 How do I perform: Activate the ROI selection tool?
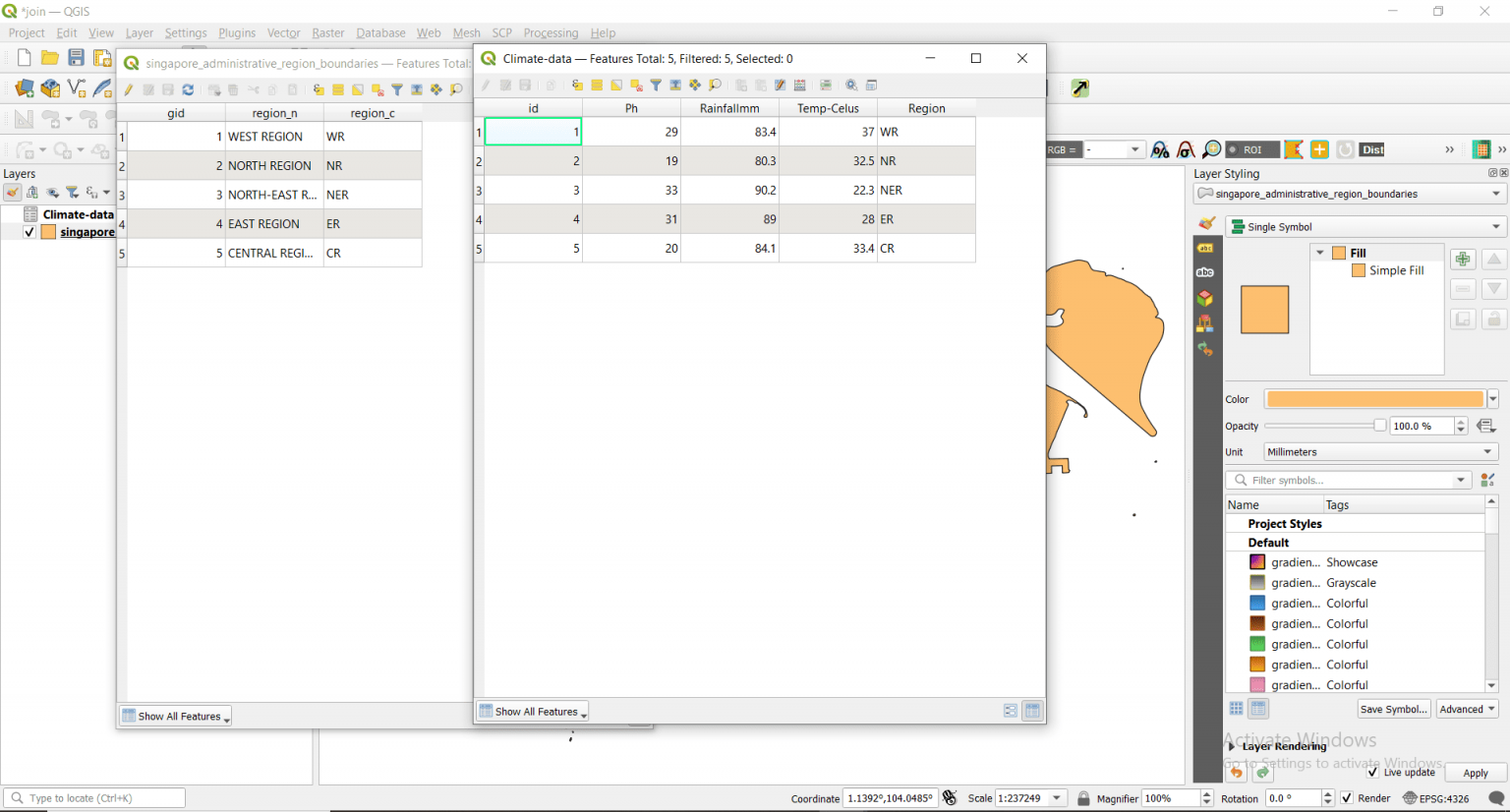pyautogui.click(x=1253, y=149)
